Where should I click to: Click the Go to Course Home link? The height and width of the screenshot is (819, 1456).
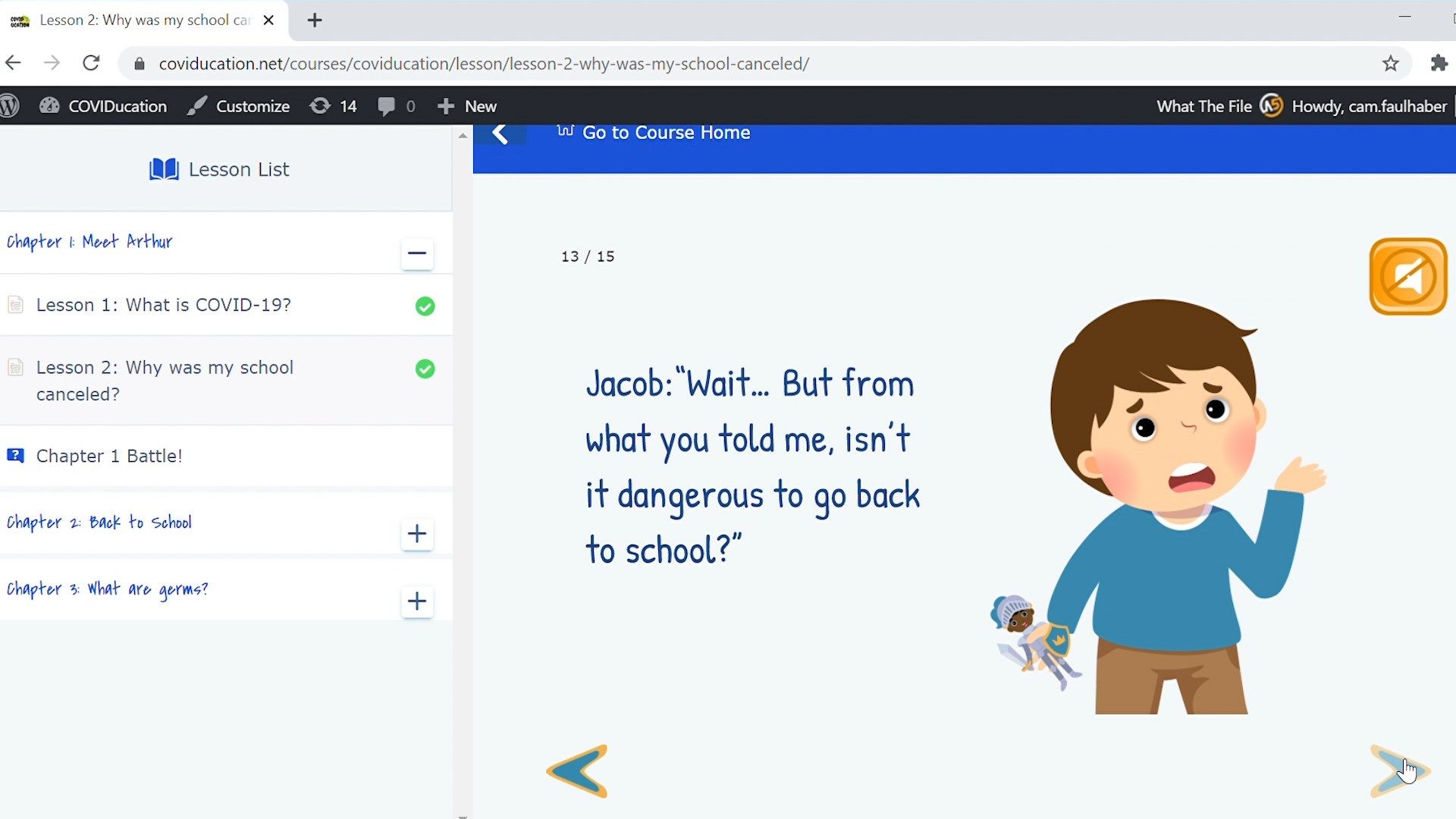(665, 133)
